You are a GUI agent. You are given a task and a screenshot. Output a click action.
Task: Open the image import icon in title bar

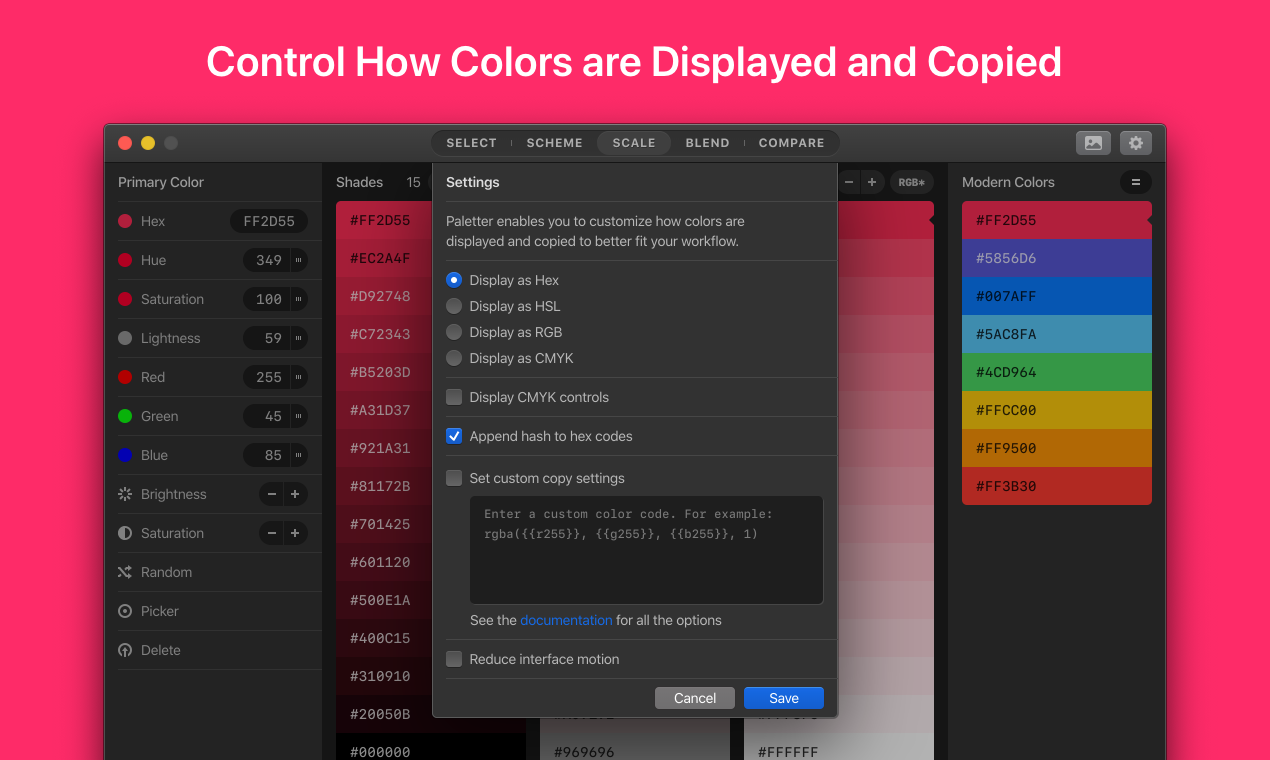coord(1093,143)
